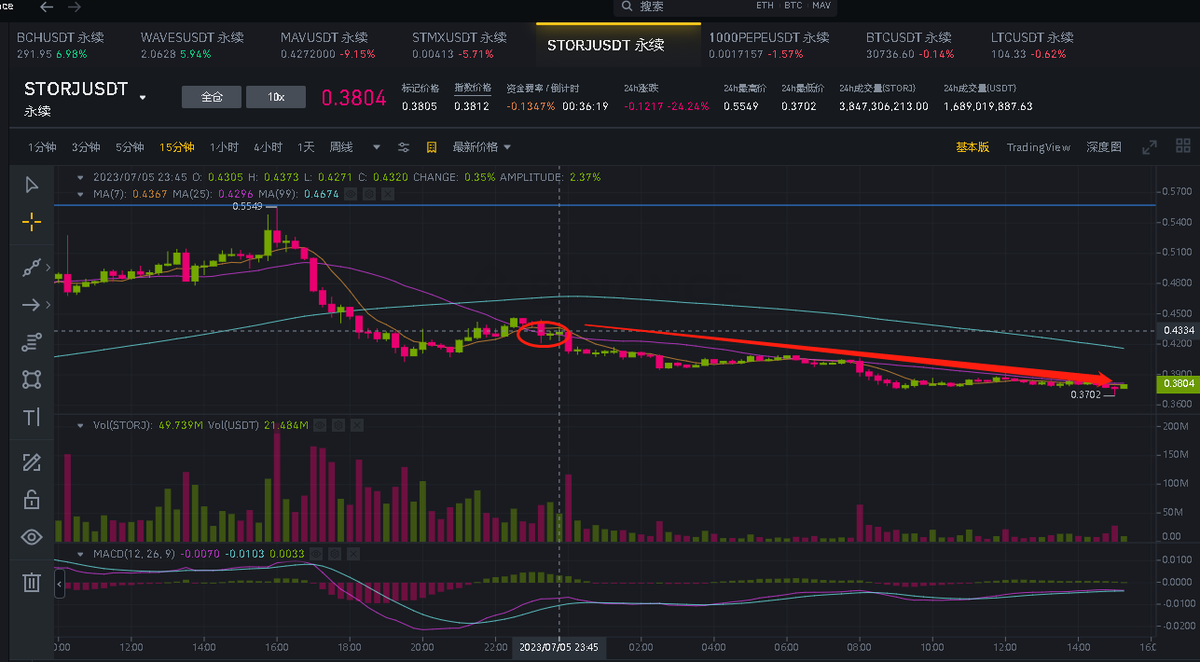Switch to the 1小时 interval
The height and width of the screenshot is (662, 1200).
click(x=223, y=147)
